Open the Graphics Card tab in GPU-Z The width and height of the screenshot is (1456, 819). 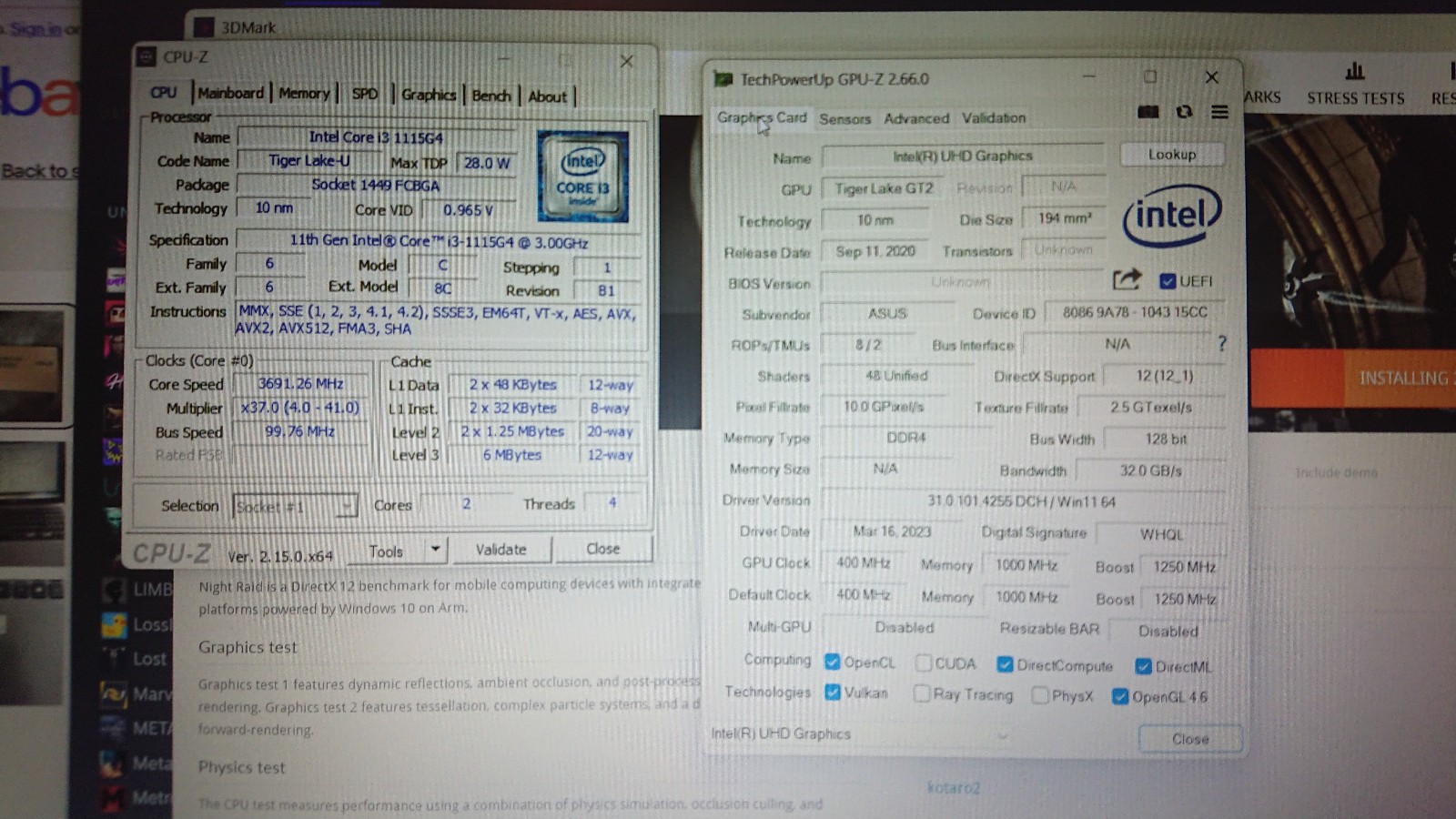pos(762,117)
